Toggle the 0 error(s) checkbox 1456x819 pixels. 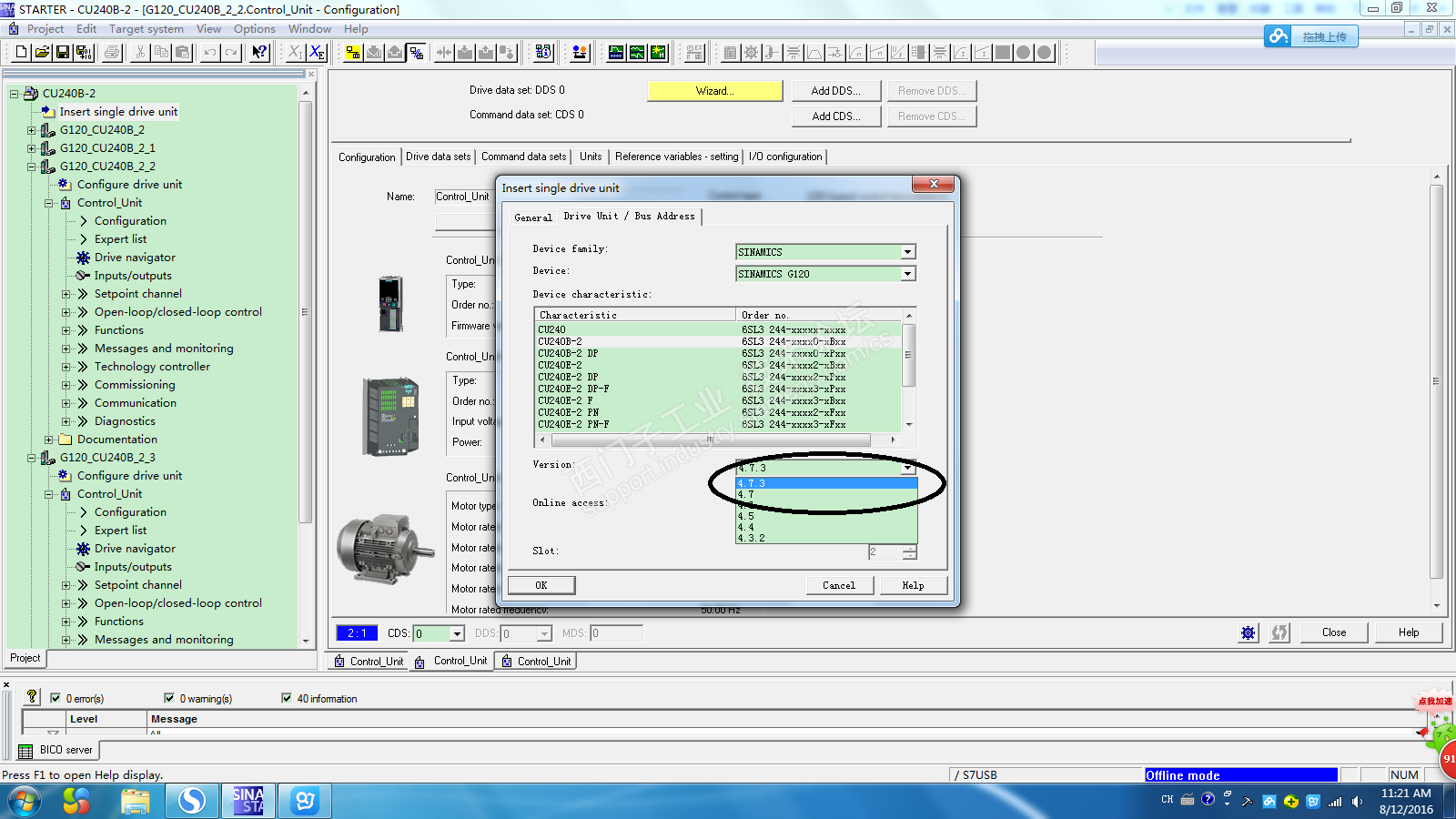tap(56, 699)
